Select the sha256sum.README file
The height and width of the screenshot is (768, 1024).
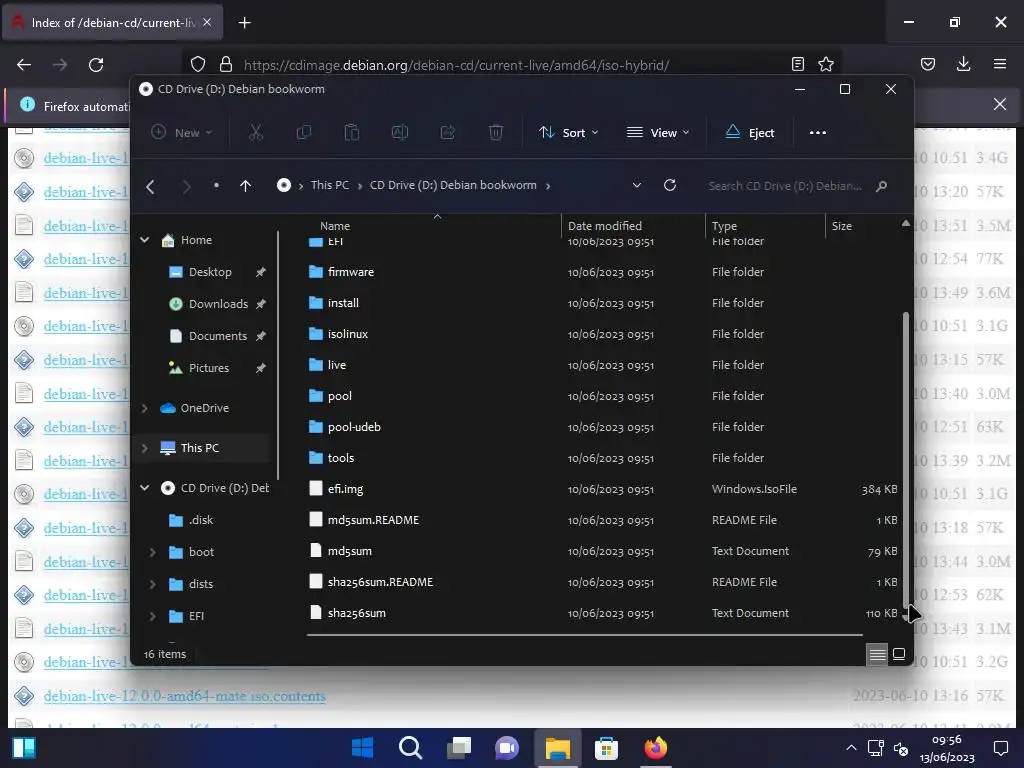[380, 582]
